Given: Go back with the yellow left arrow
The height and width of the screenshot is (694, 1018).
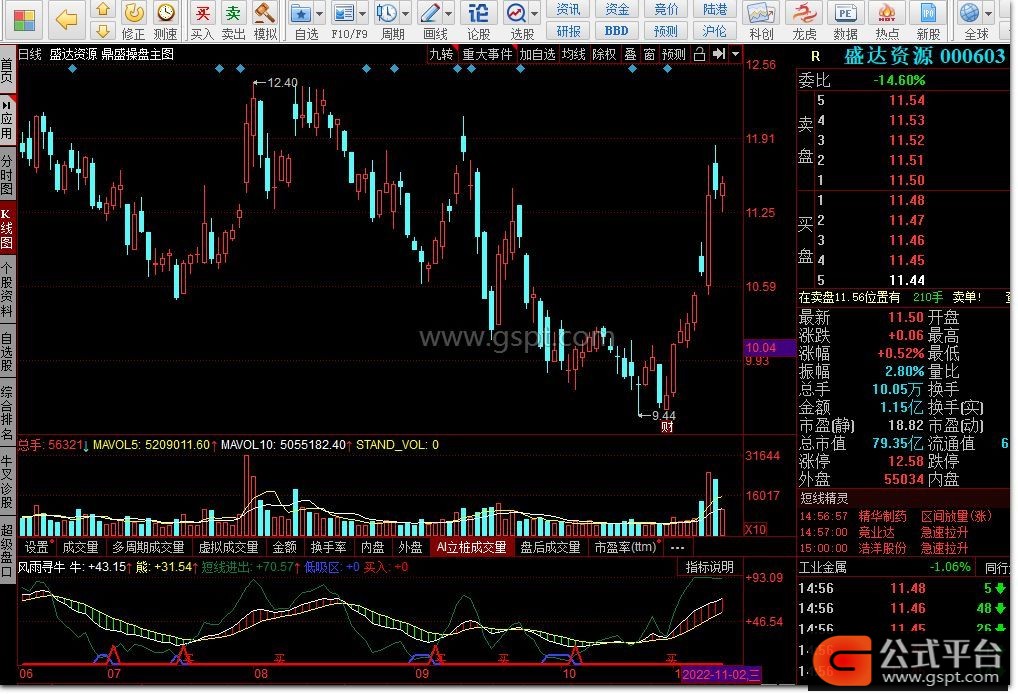Looking at the screenshot, I should (67, 19).
